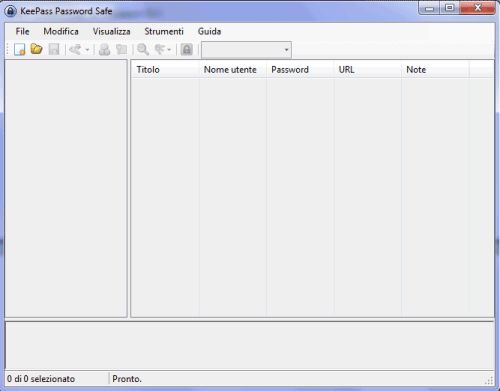The height and width of the screenshot is (391, 500).
Task: Sort by the Note column header
Action: (x=435, y=70)
